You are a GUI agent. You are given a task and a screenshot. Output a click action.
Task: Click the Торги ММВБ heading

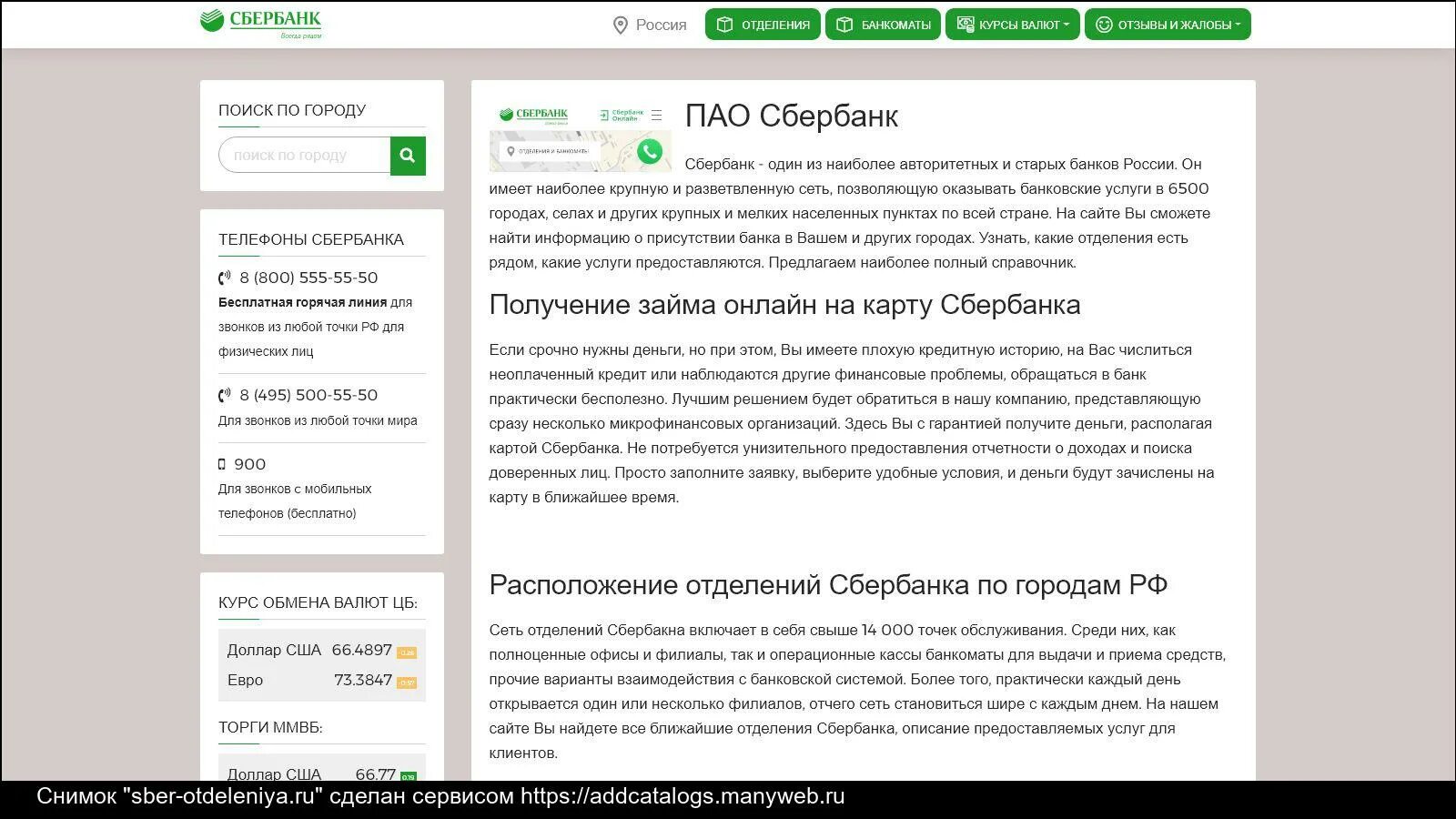coord(270,727)
